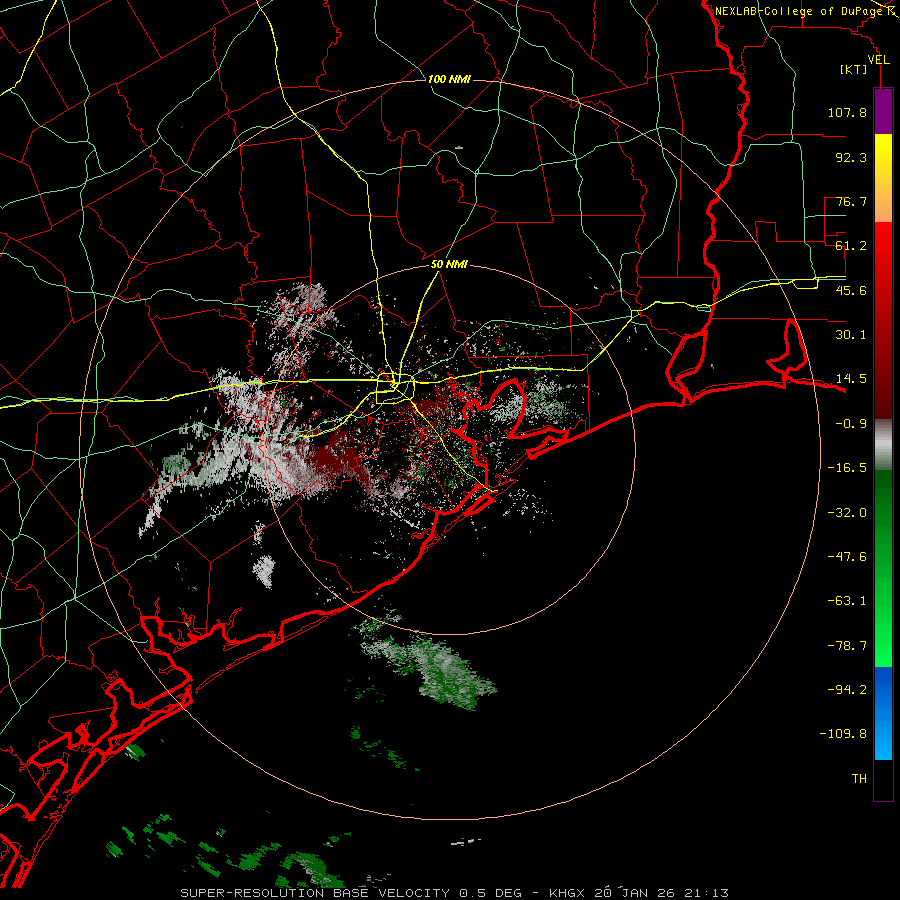This screenshot has height=900, width=900.
Task: Select the -47.6 scale value
Action: pyautogui.click(x=847, y=557)
